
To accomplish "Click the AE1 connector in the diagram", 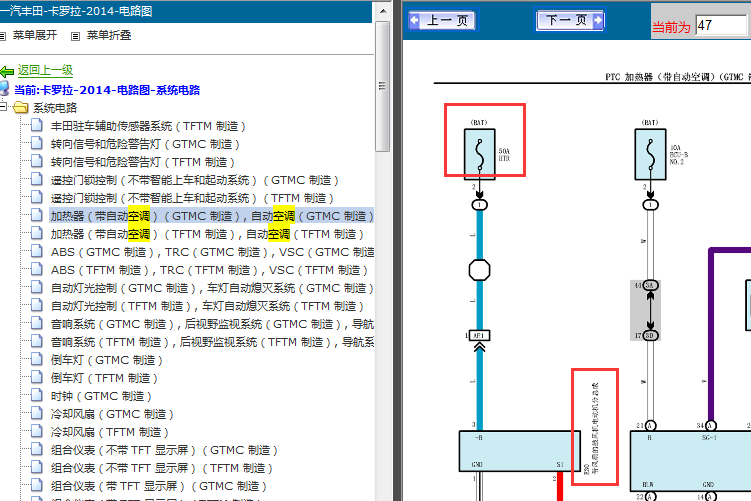I will point(478,335).
